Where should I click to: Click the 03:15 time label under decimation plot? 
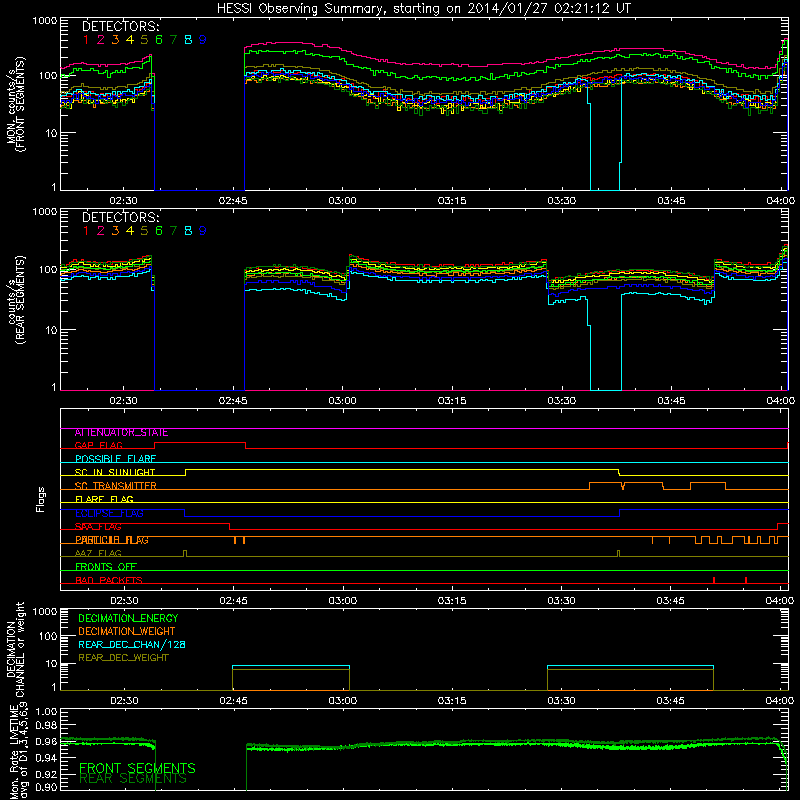point(452,701)
